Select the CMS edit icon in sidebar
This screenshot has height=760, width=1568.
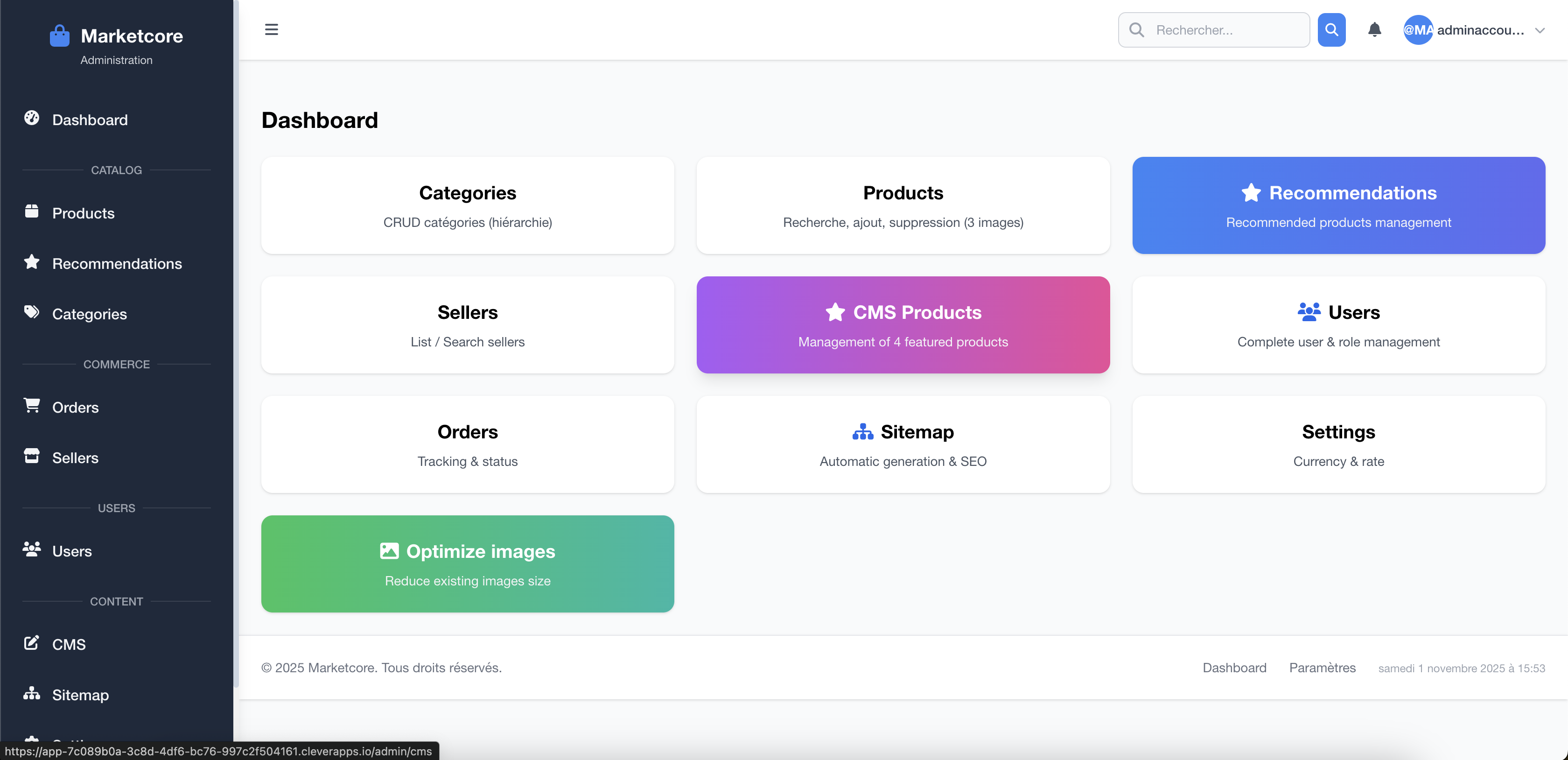(x=32, y=643)
